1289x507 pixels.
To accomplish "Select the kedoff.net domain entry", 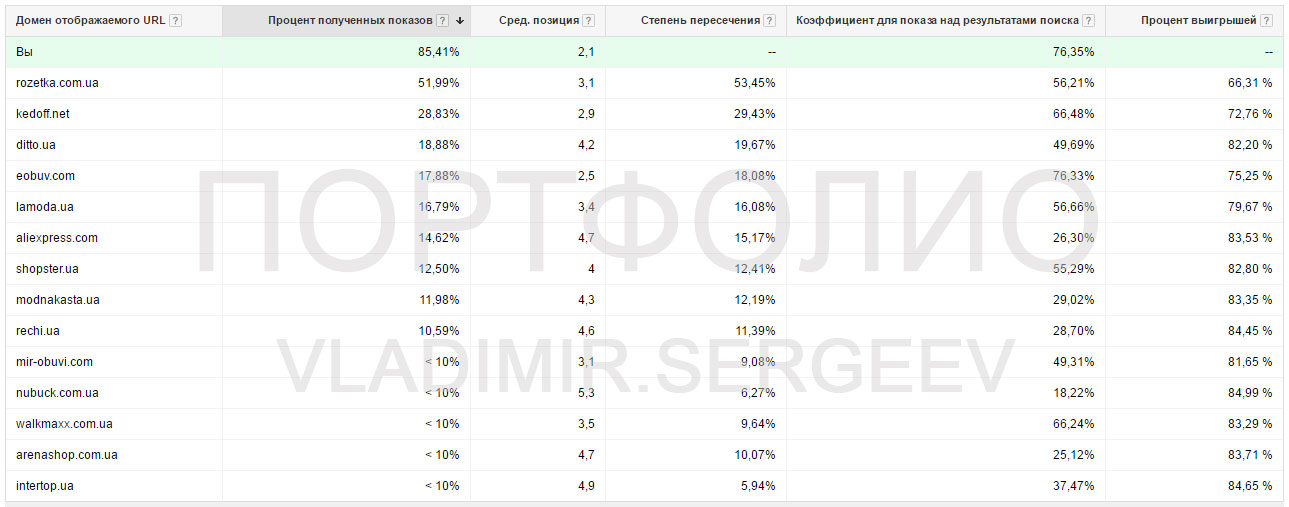I will (x=43, y=114).
